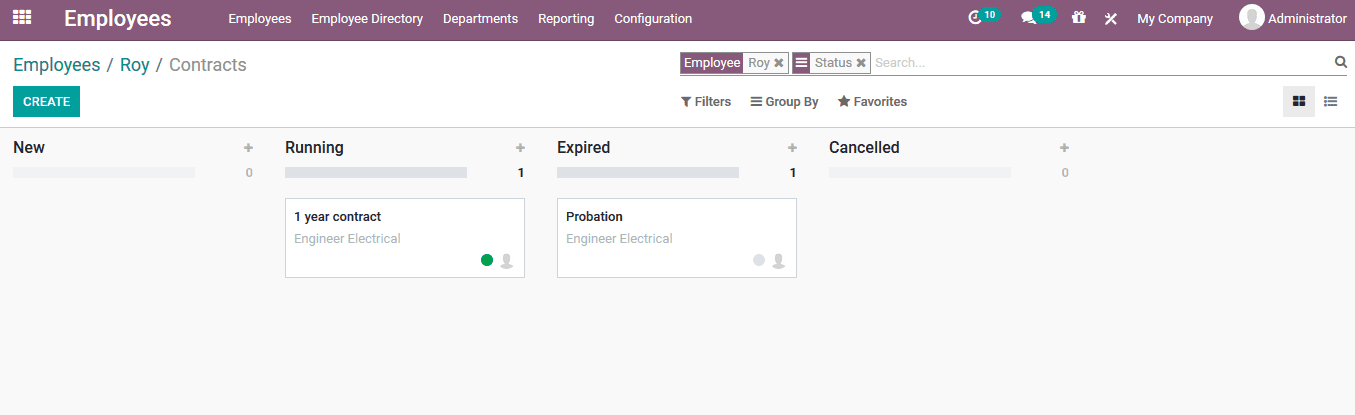Add a contract in the New column
Viewport: 1355px width, 415px height.
[x=248, y=148]
